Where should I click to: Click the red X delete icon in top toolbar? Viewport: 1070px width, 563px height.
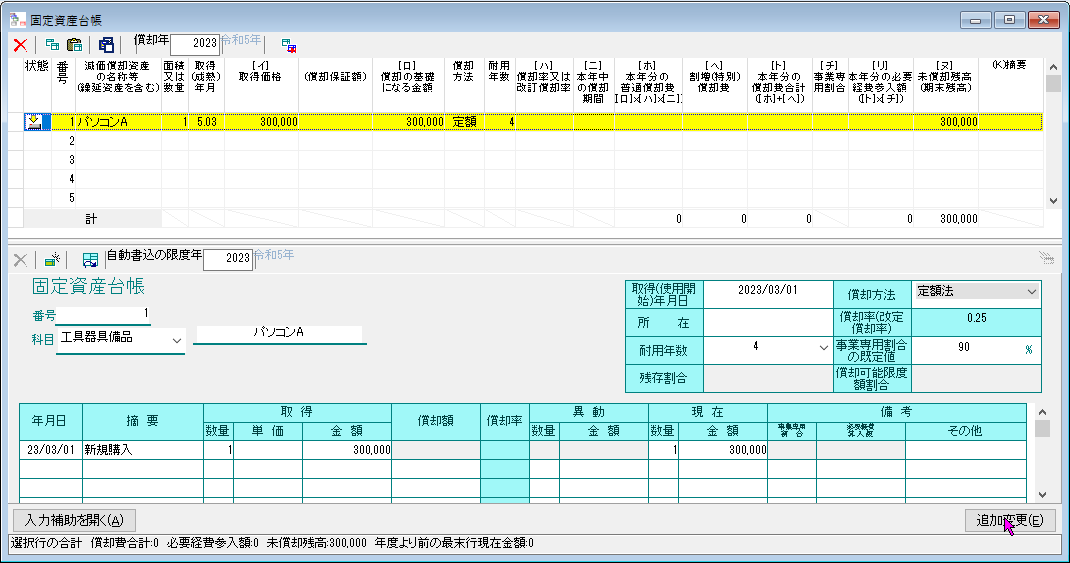[x=20, y=45]
